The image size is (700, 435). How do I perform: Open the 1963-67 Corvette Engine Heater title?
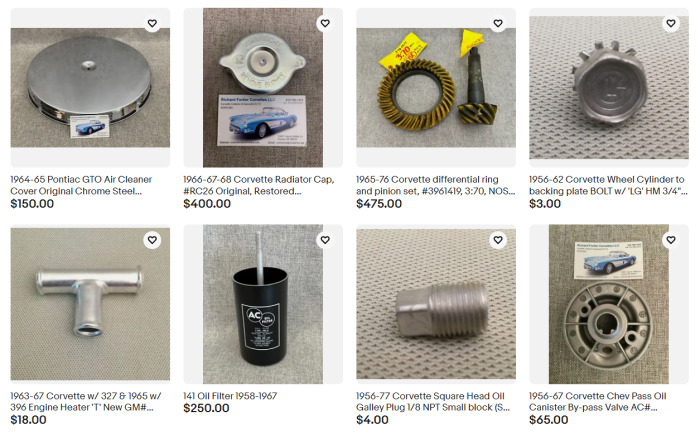point(86,402)
